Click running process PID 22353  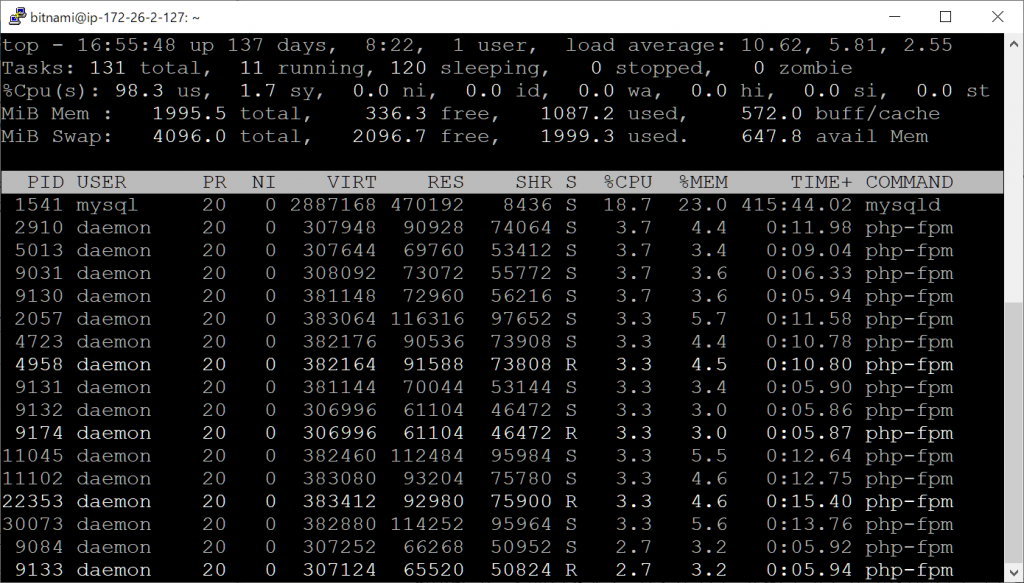pos(33,502)
